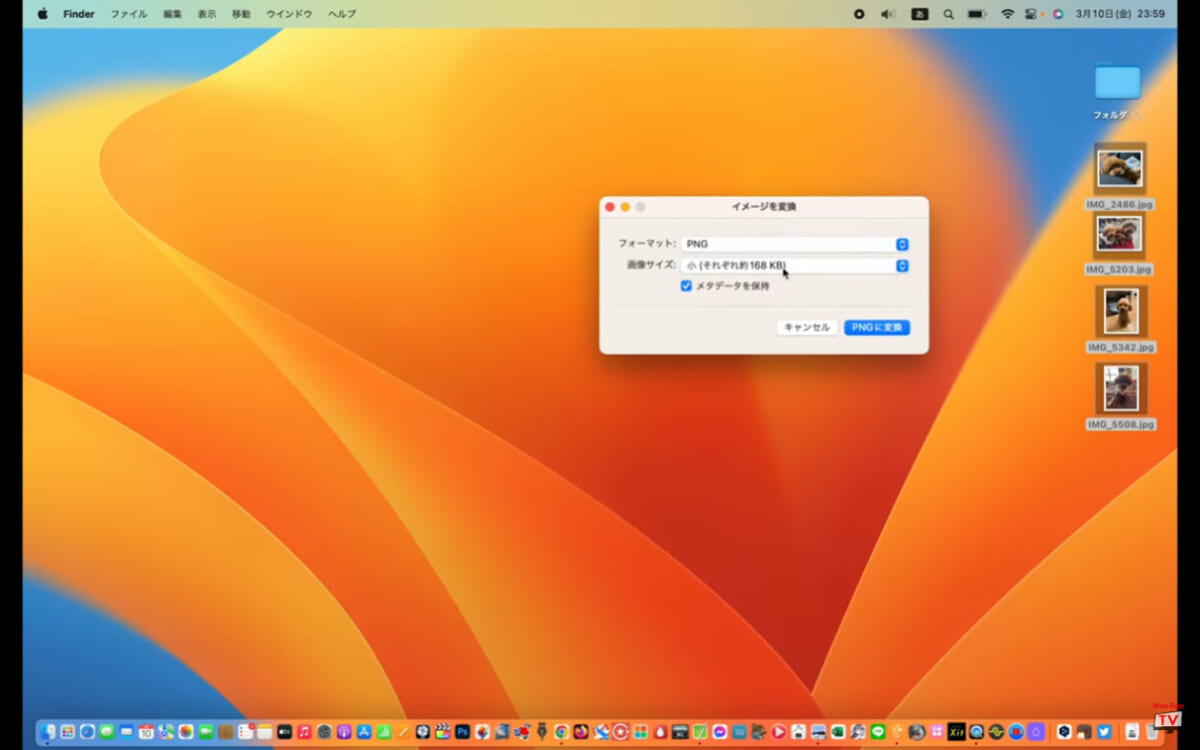Open Photos from the Dock

(x=185, y=732)
